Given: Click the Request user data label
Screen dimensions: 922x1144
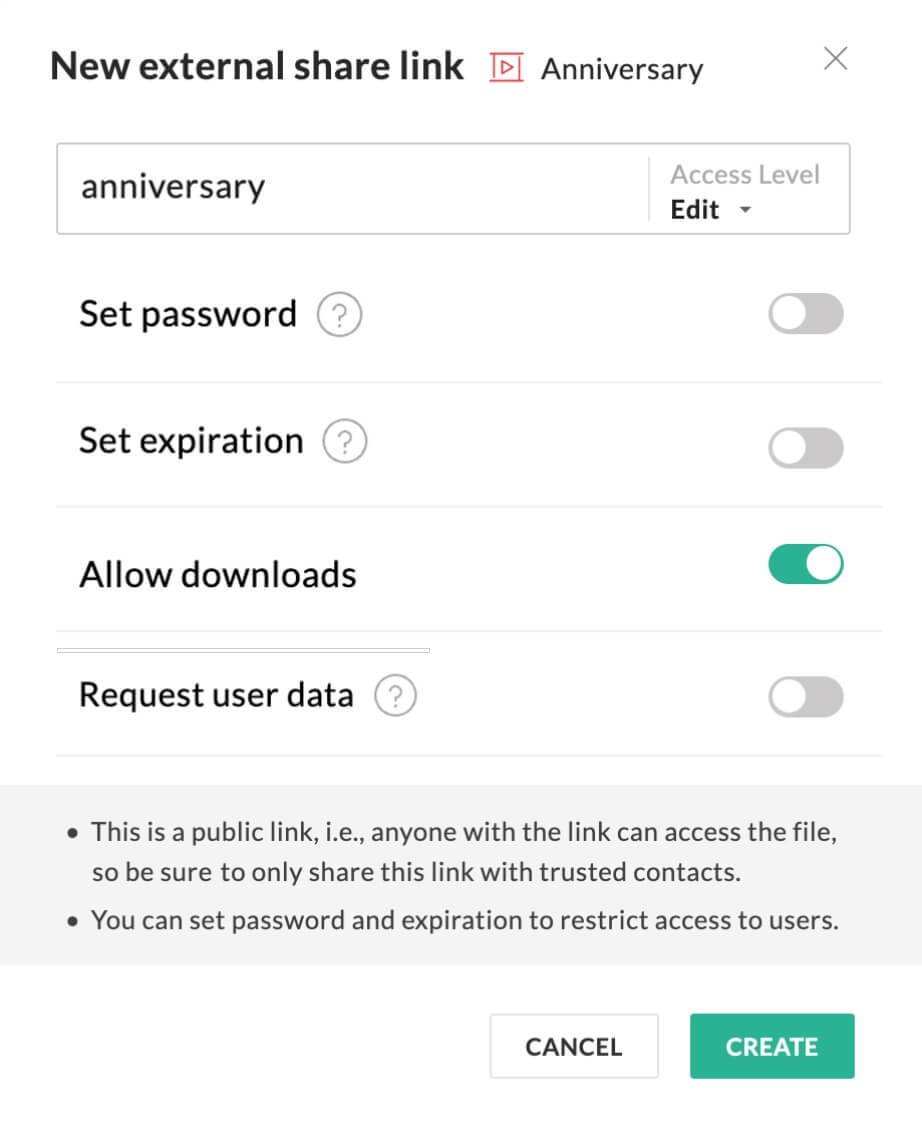Looking at the screenshot, I should coord(216,695).
